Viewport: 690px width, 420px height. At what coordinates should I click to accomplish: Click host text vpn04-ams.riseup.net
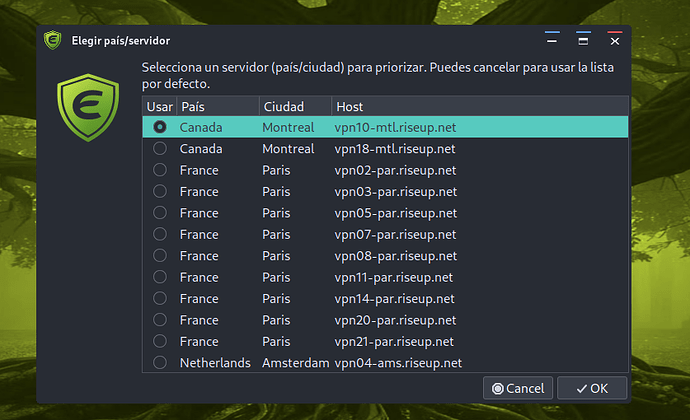click(398, 363)
